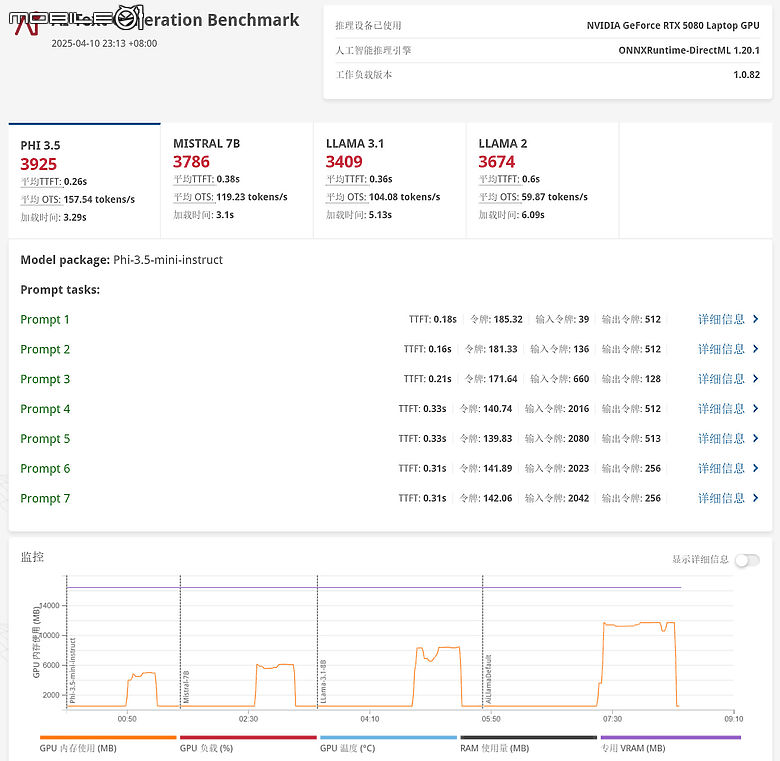Viewport: 780px width, 761px height.
Task: Select the PHI 3.5 result tab
Action: coord(85,181)
